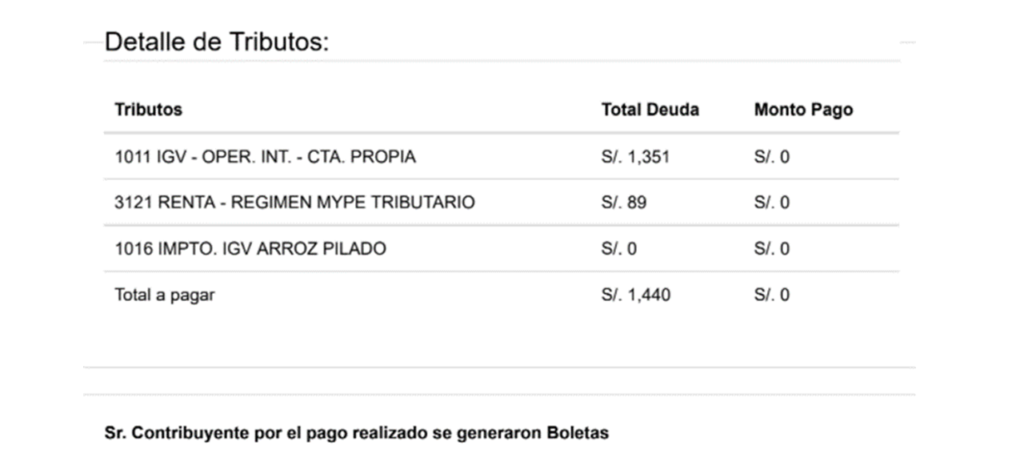This screenshot has width=1024, height=474.
Task: Click the S/. 1,351 total deuda value
Action: (x=635, y=157)
